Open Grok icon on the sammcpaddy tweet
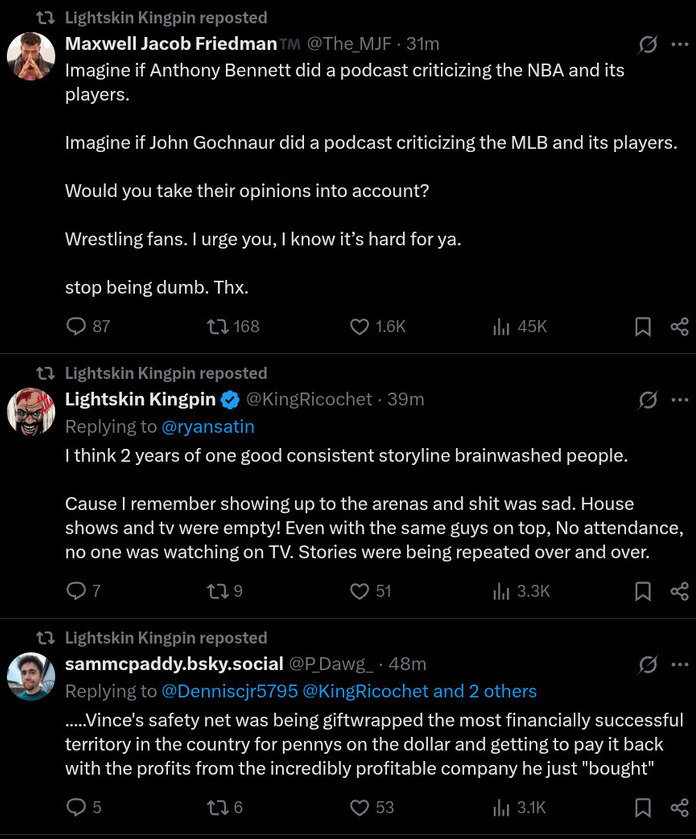 click(648, 665)
